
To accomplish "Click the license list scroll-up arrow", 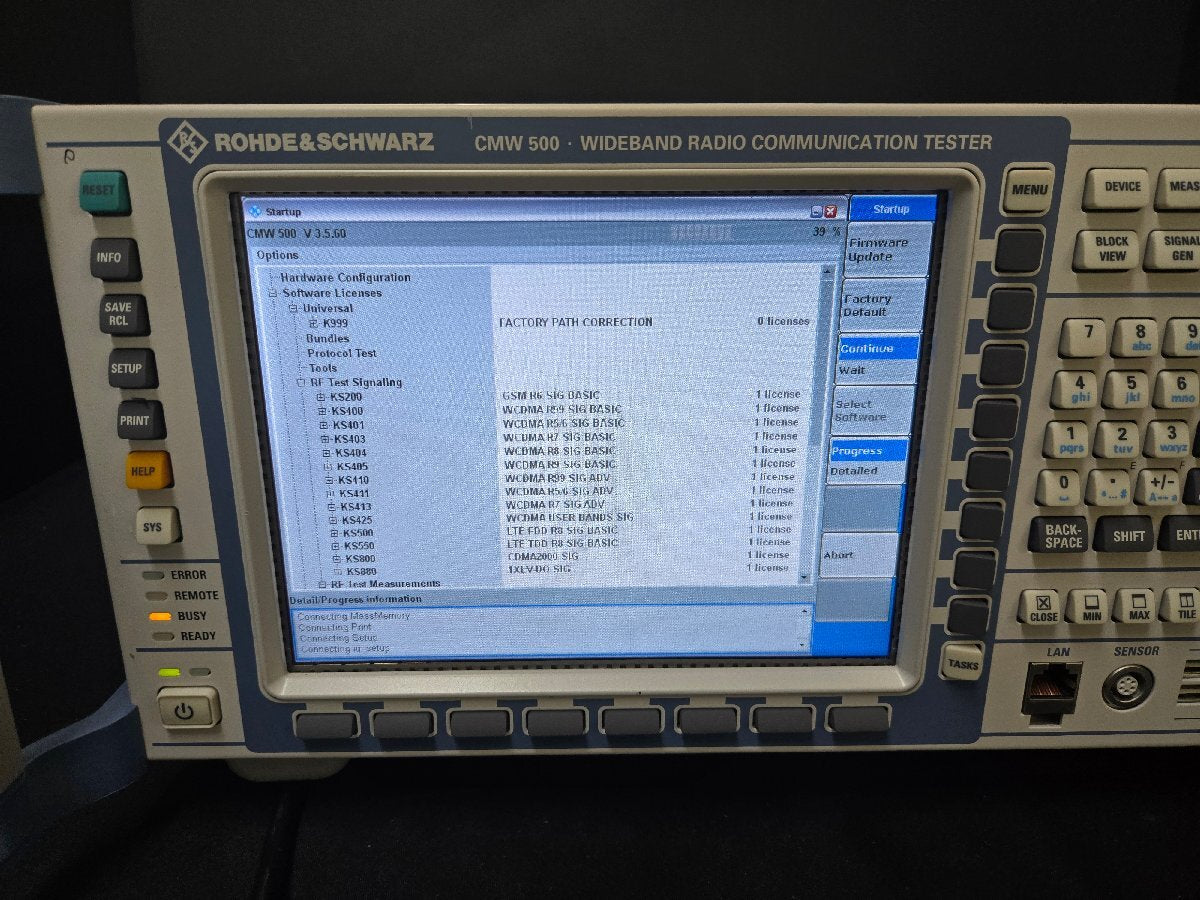I will [x=828, y=271].
